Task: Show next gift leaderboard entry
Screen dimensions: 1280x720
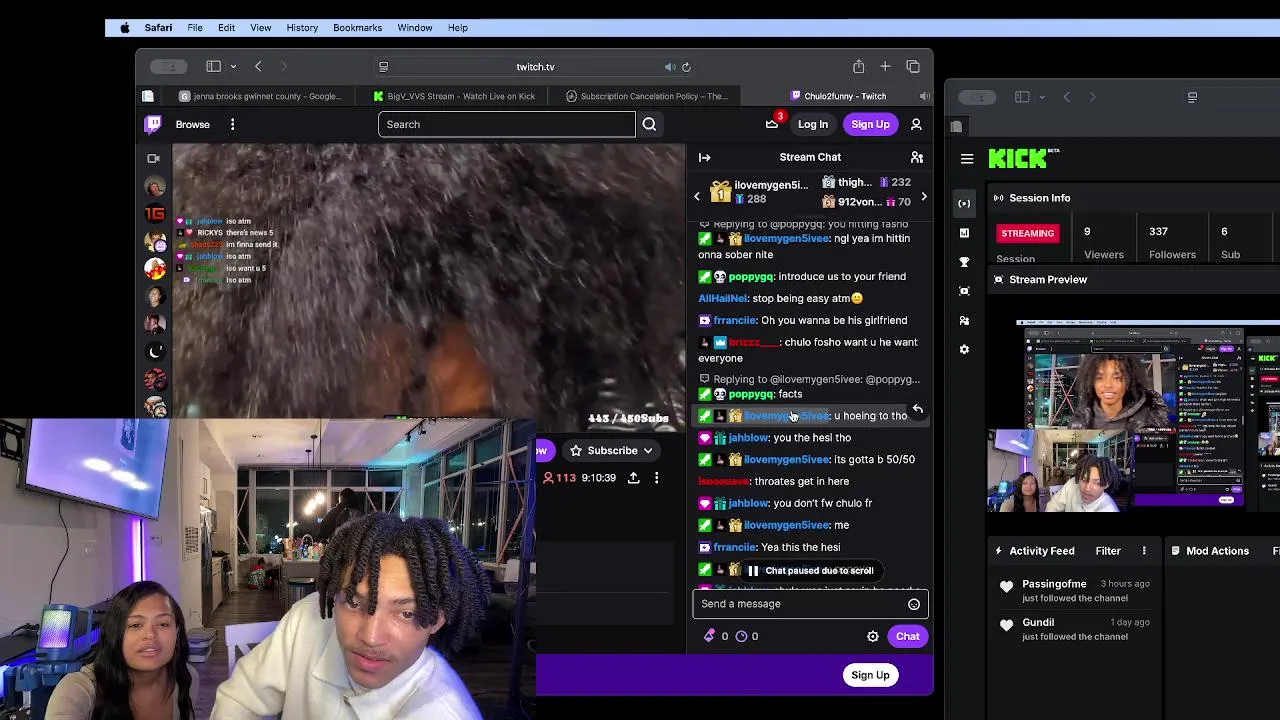Action: (923, 197)
